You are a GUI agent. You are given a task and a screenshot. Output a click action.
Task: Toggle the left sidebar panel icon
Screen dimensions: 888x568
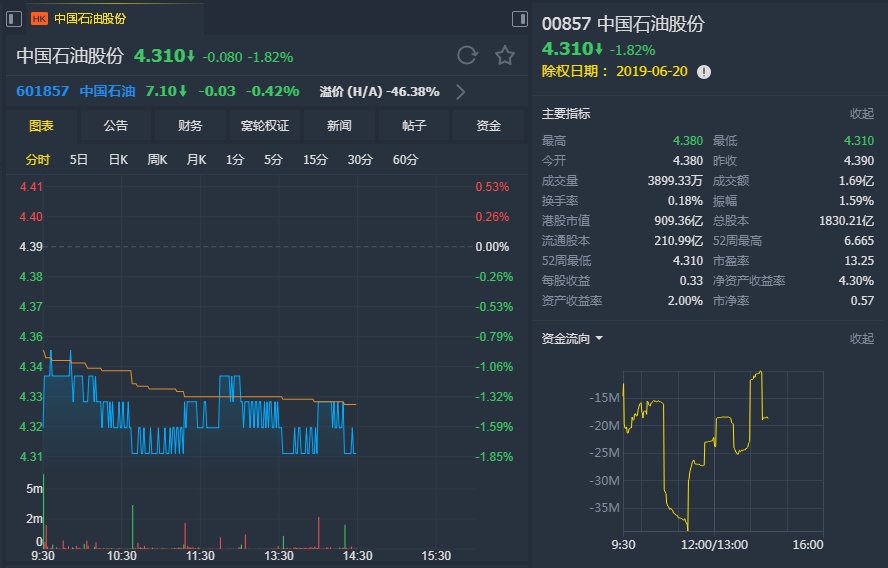click(x=14, y=18)
